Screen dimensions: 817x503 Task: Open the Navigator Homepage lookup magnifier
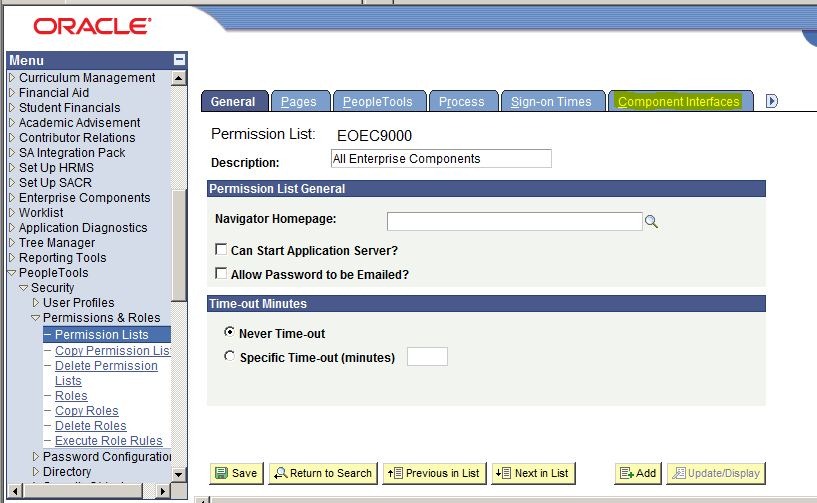tap(651, 222)
